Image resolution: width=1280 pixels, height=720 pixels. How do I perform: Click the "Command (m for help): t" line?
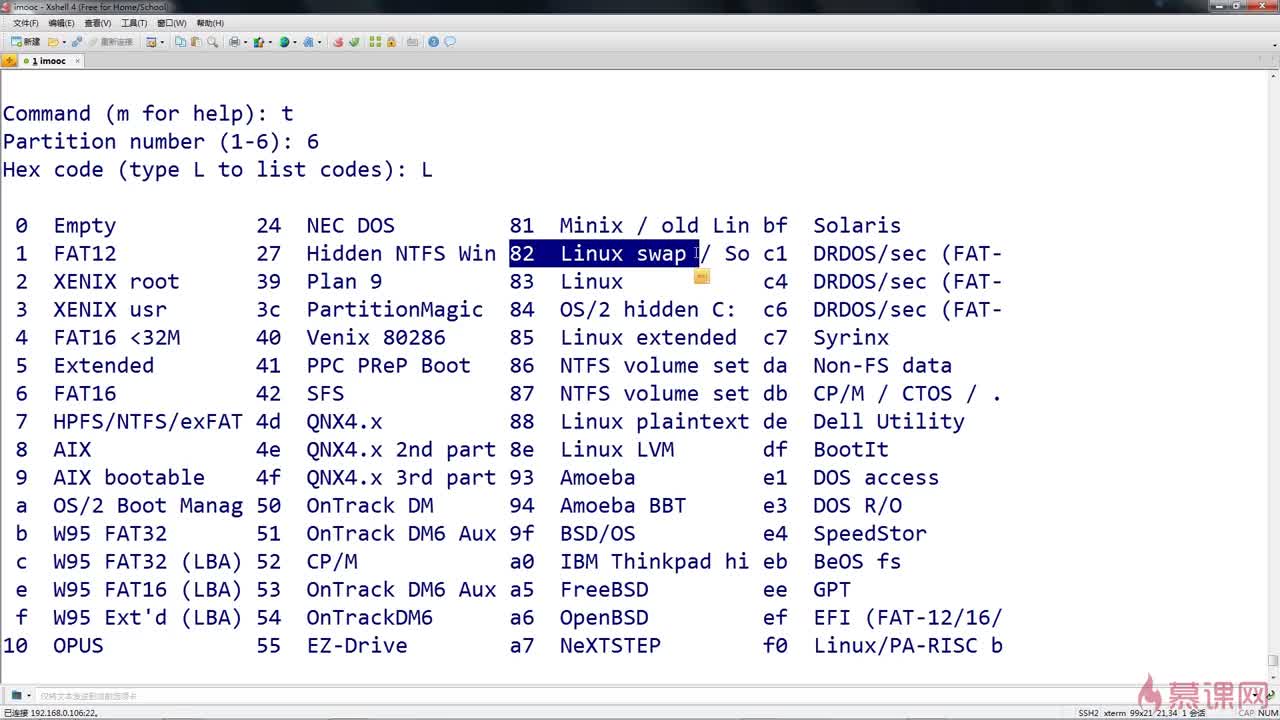[148, 114]
